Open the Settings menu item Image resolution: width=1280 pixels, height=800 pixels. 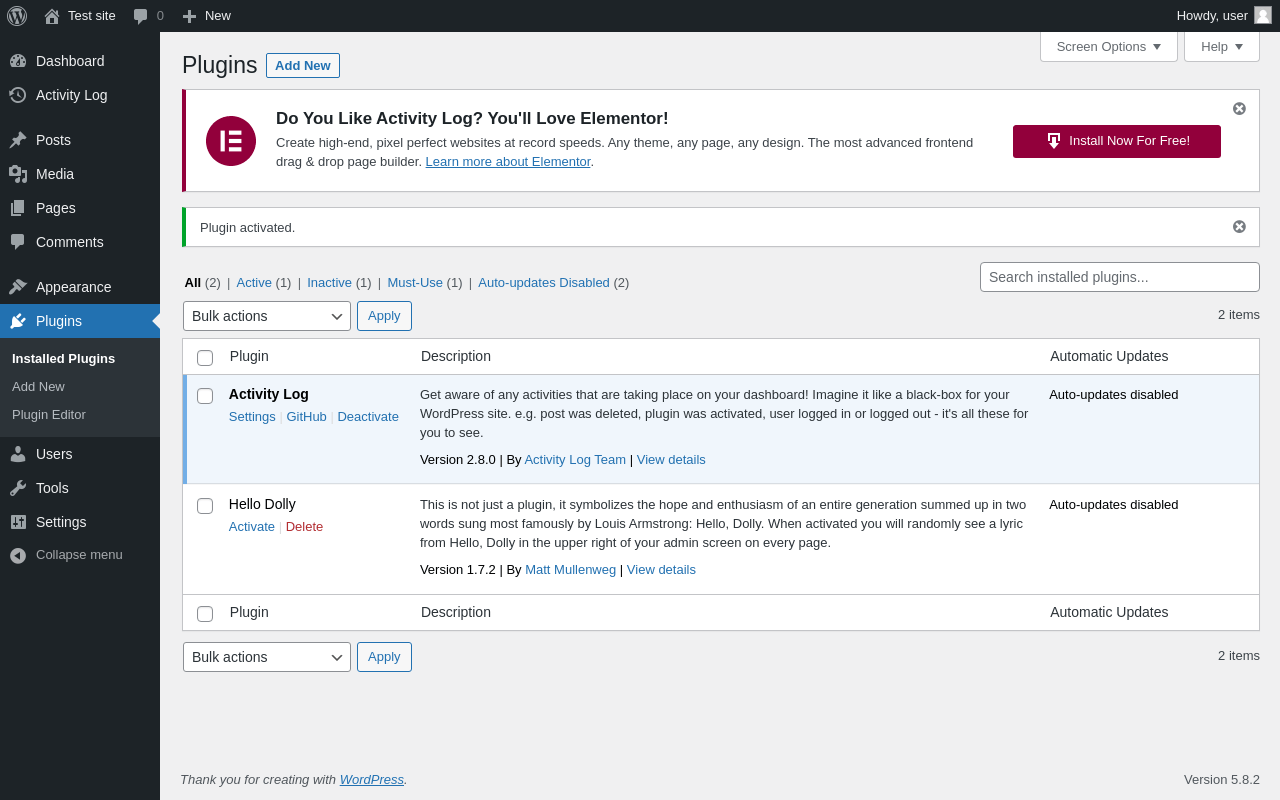[x=80, y=522]
